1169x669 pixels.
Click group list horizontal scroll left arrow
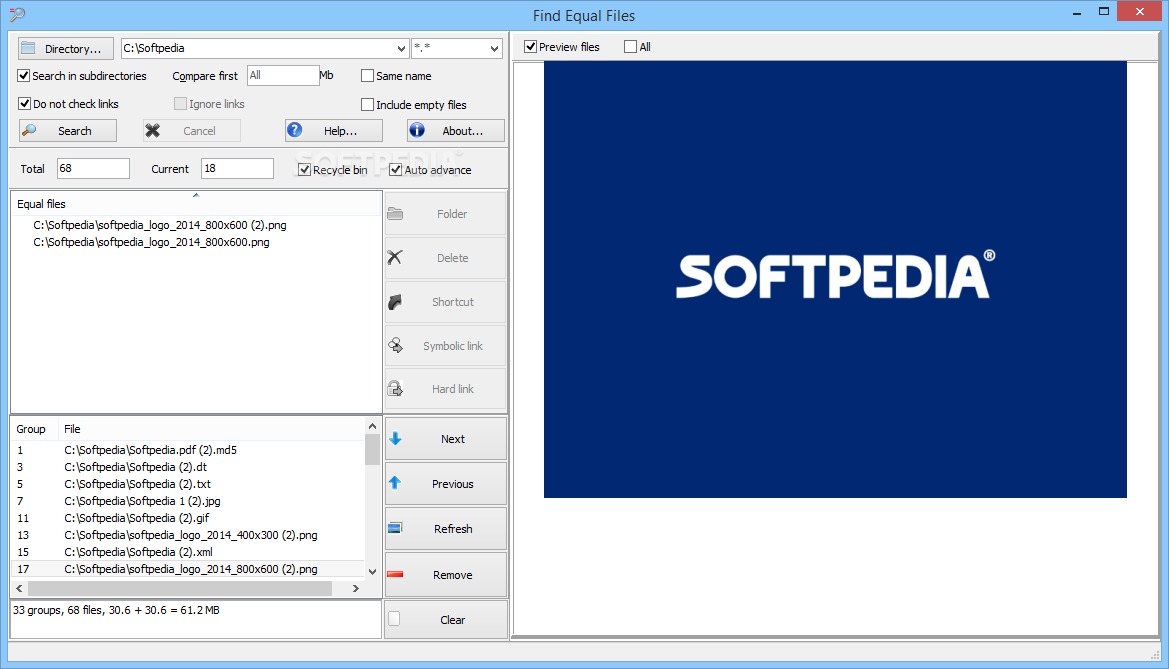click(19, 588)
